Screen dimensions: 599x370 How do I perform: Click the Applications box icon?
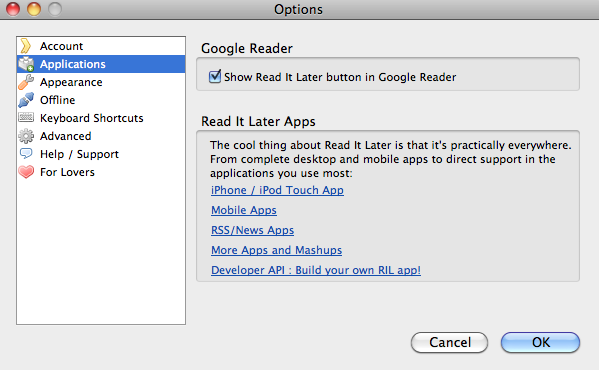[26, 64]
